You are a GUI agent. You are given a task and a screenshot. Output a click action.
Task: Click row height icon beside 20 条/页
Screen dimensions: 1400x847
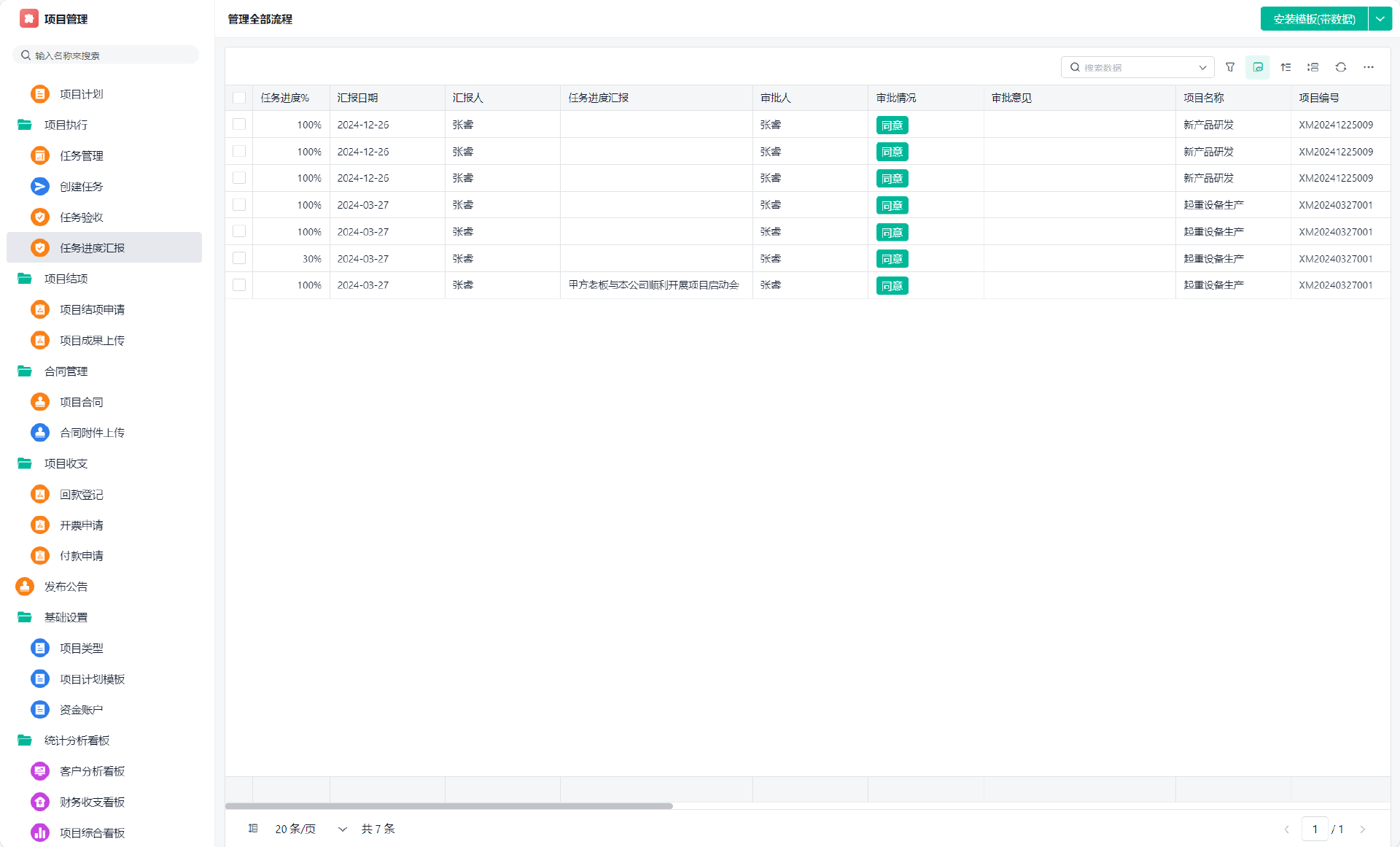pos(253,829)
